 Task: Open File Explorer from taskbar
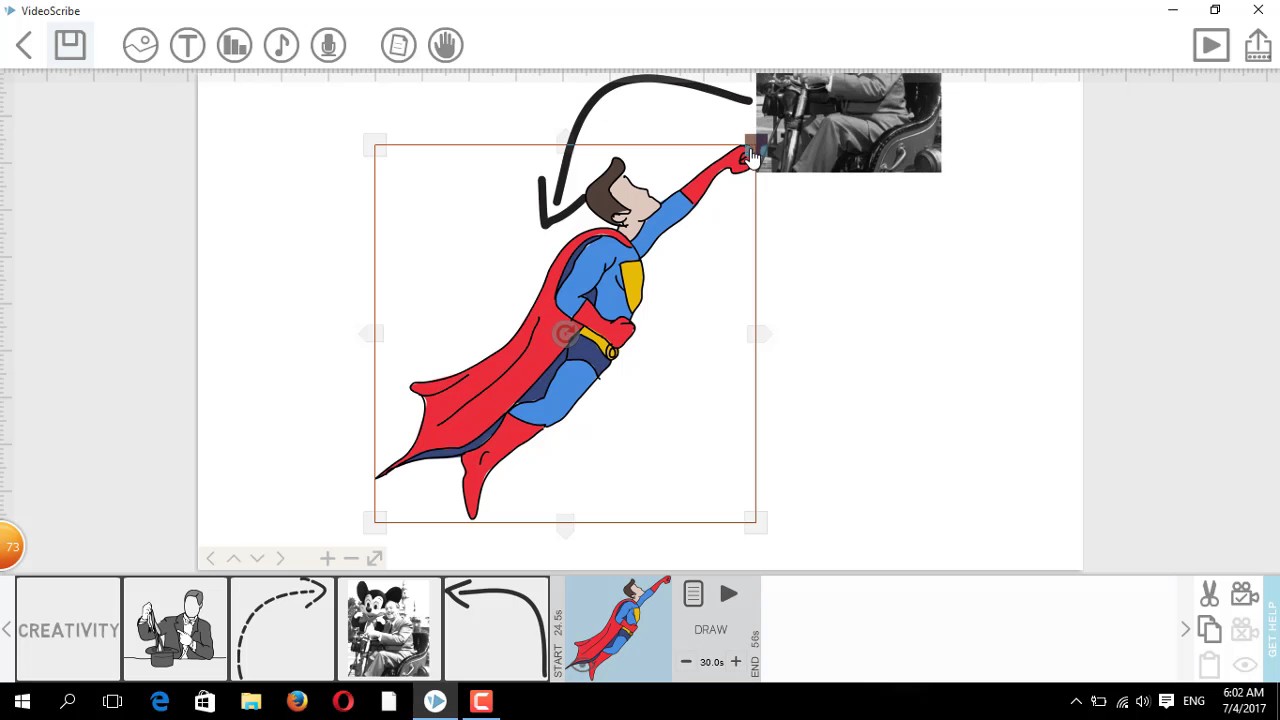[251, 701]
